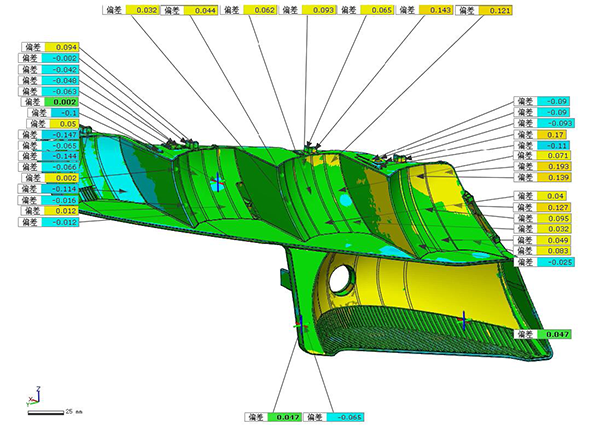Select the 0.193 deviation annotation
This screenshot has width=600, height=425.
pyautogui.click(x=555, y=166)
